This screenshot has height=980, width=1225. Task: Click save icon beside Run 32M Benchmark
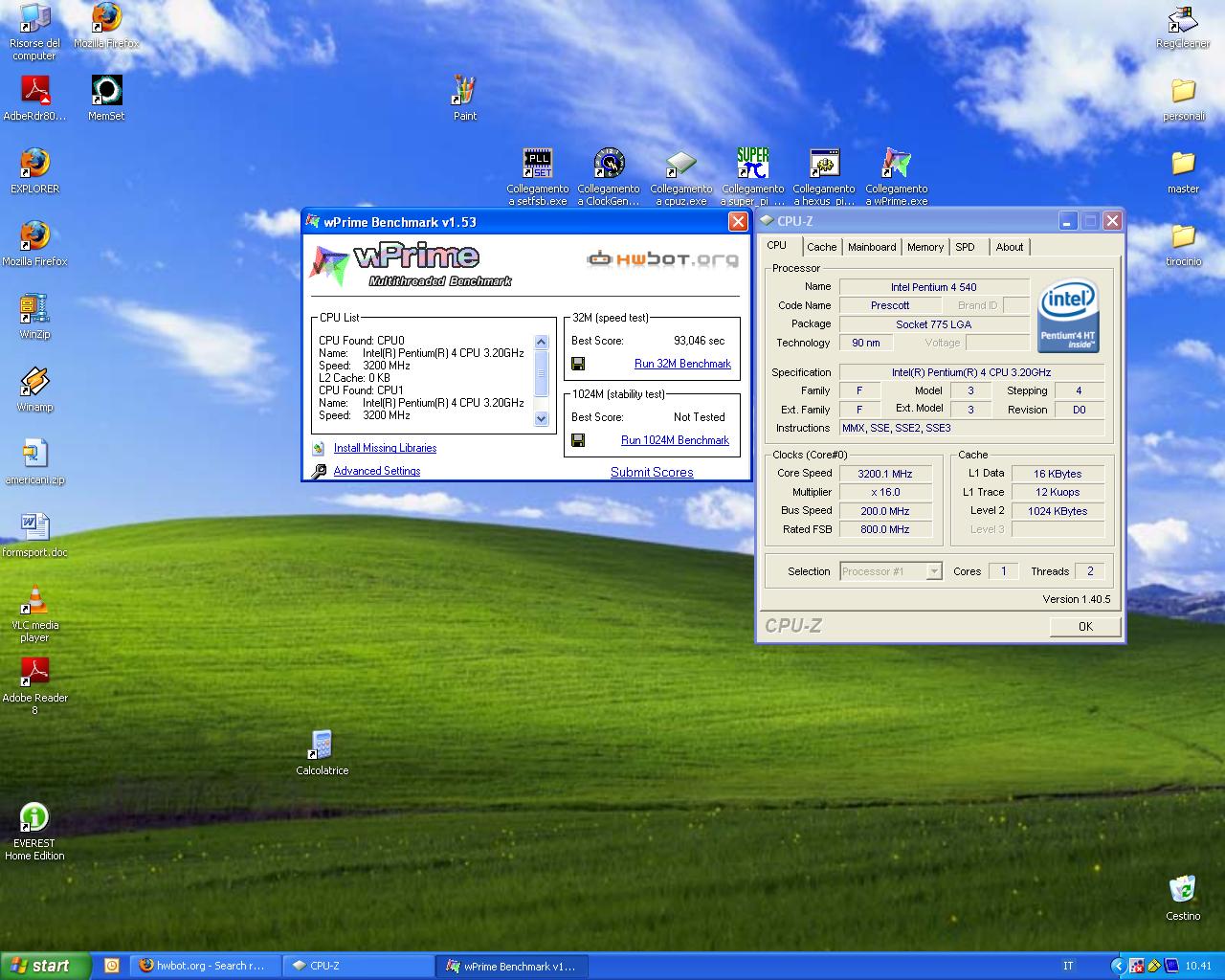(578, 364)
